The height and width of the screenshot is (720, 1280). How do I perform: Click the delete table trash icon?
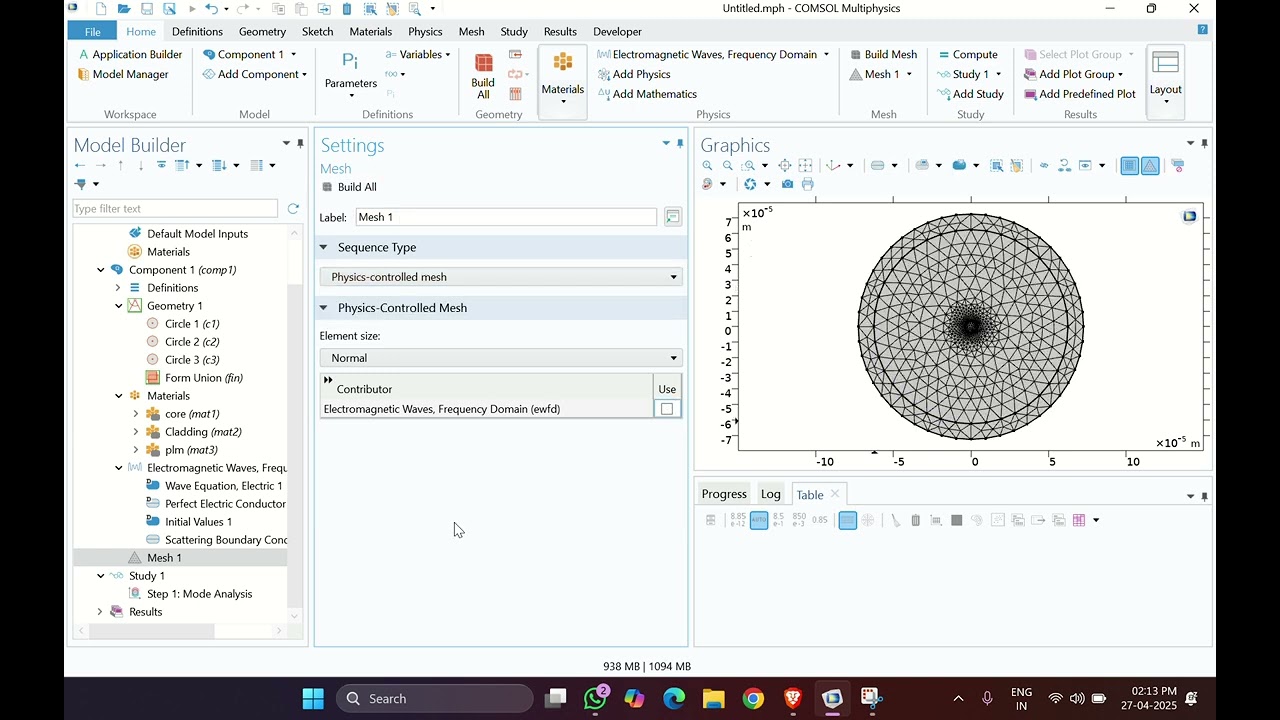pos(915,520)
